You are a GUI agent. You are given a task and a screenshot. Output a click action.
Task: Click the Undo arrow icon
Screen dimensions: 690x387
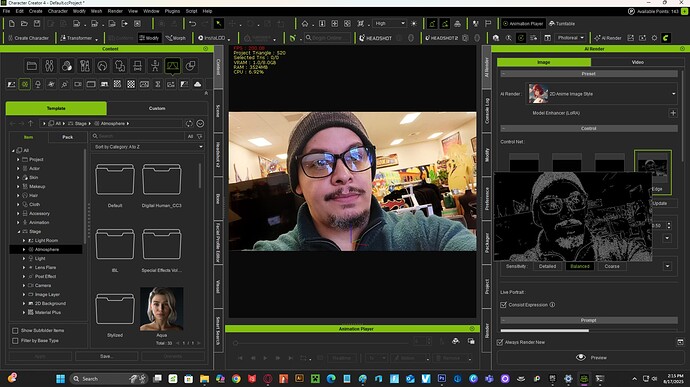pyautogui.click(x=192, y=23)
